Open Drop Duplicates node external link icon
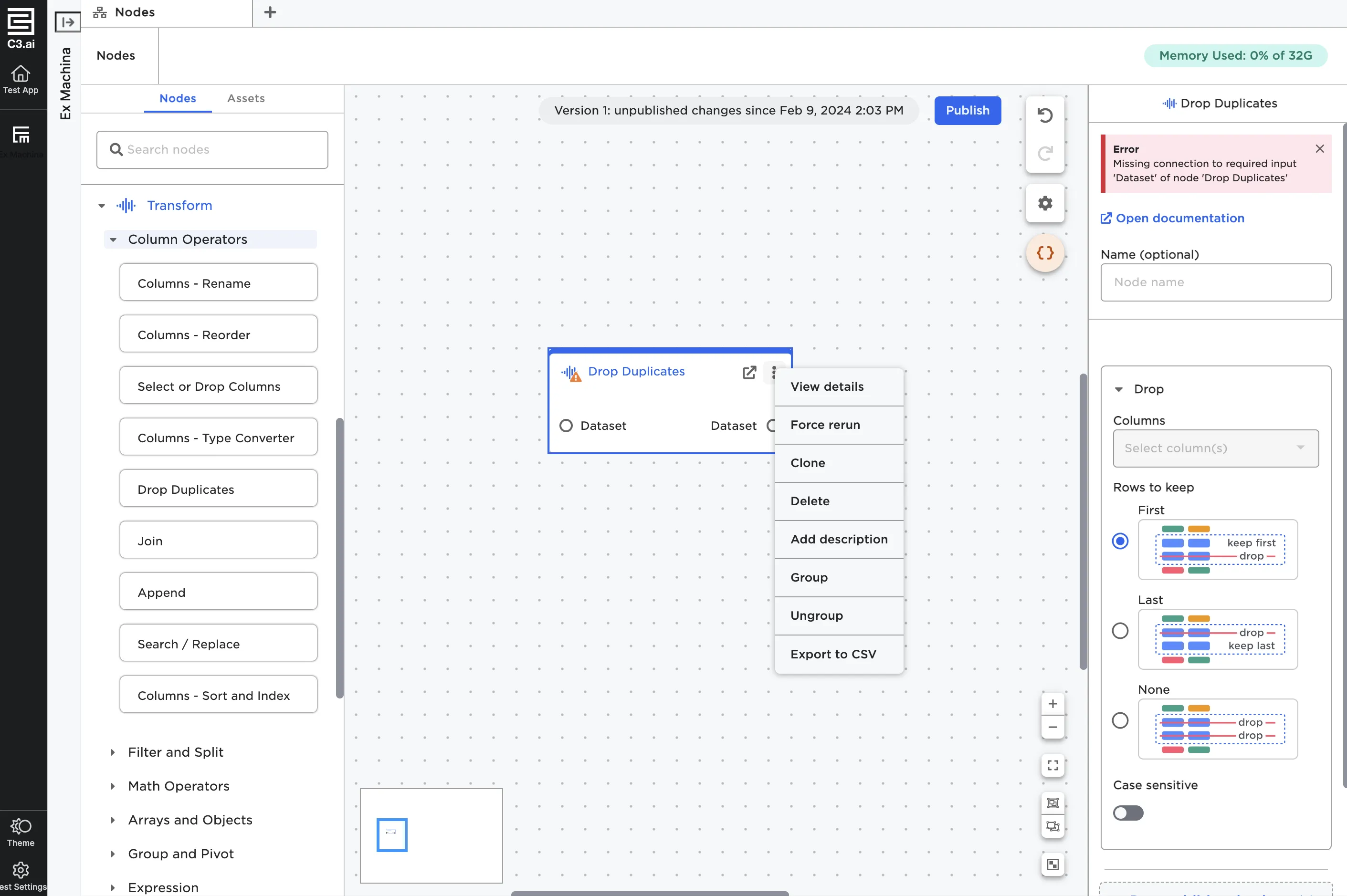1347x896 pixels. (x=749, y=373)
